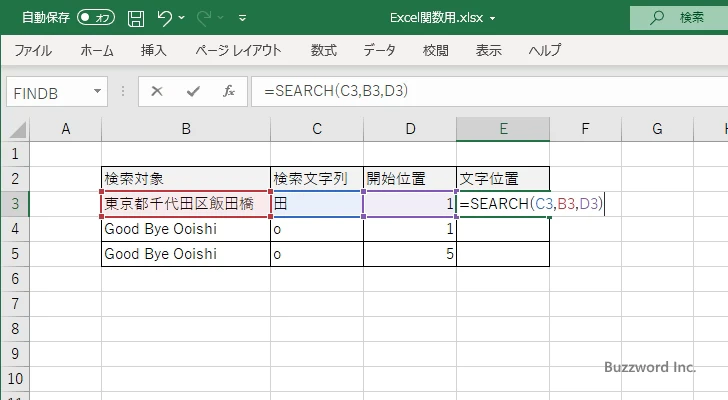728x400 pixels.
Task: Select row 1 header
Action: click(x=15, y=154)
